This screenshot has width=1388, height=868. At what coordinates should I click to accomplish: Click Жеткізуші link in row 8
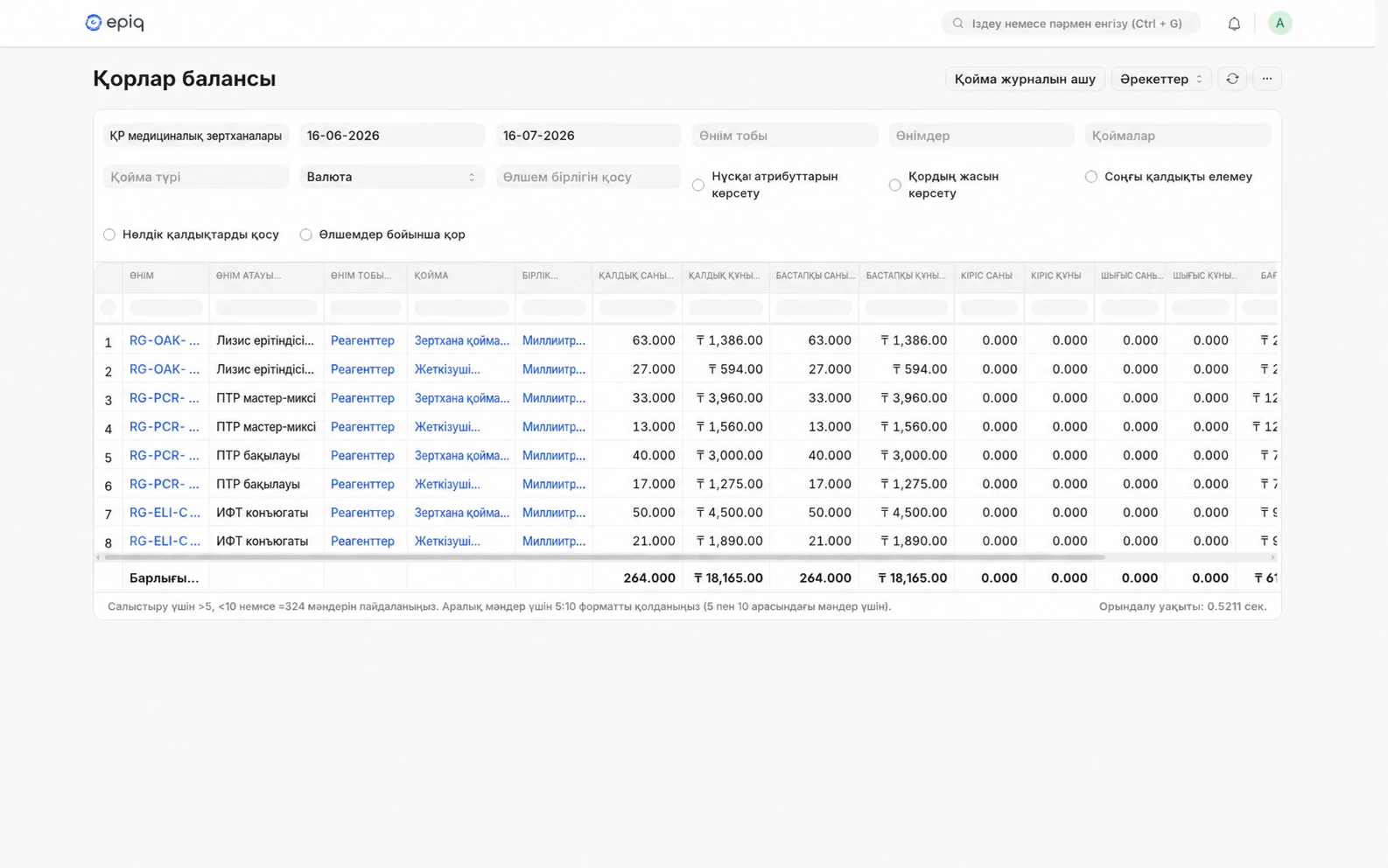coord(447,542)
